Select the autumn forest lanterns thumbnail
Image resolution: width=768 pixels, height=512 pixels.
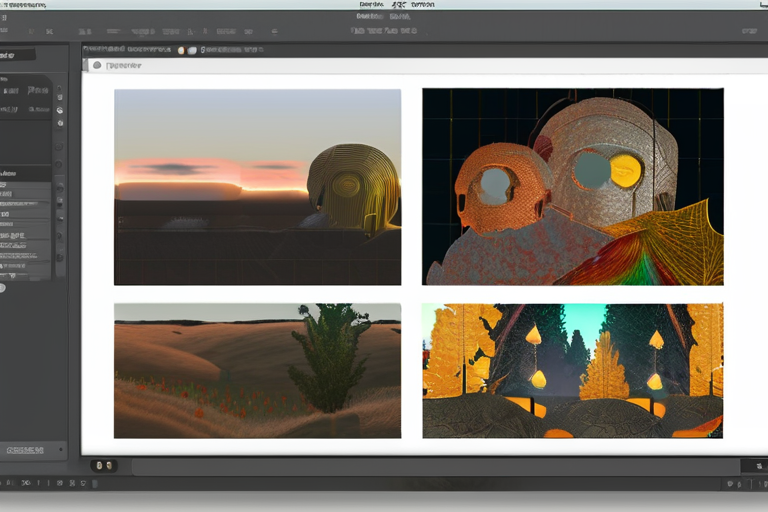tap(573, 371)
